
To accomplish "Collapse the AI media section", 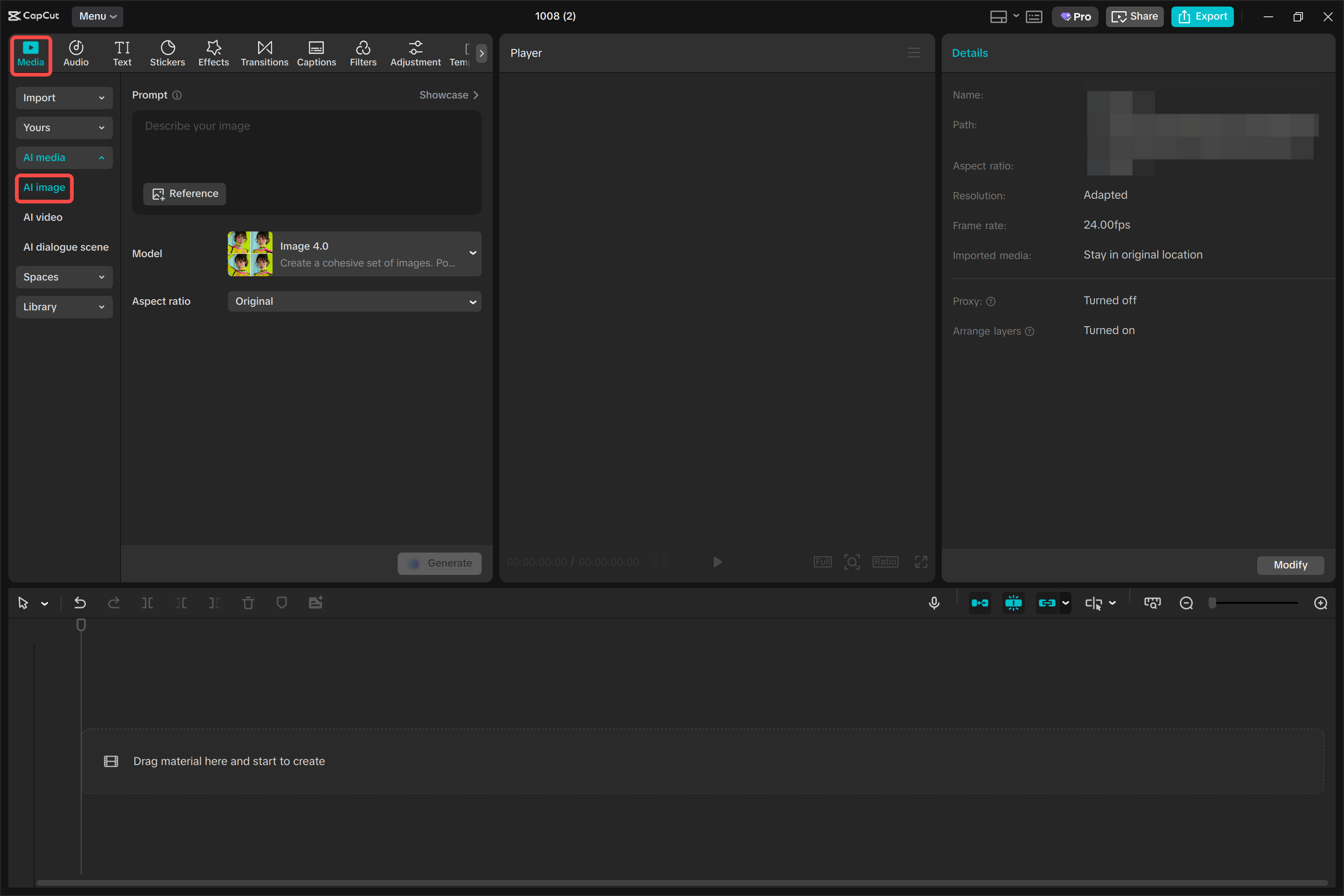I will pyautogui.click(x=63, y=158).
